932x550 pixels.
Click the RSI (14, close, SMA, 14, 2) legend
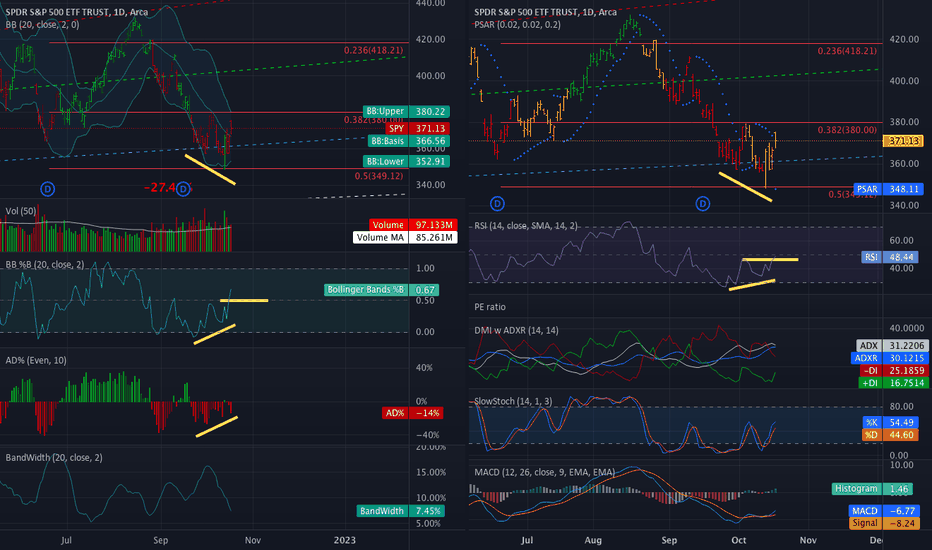click(x=526, y=226)
